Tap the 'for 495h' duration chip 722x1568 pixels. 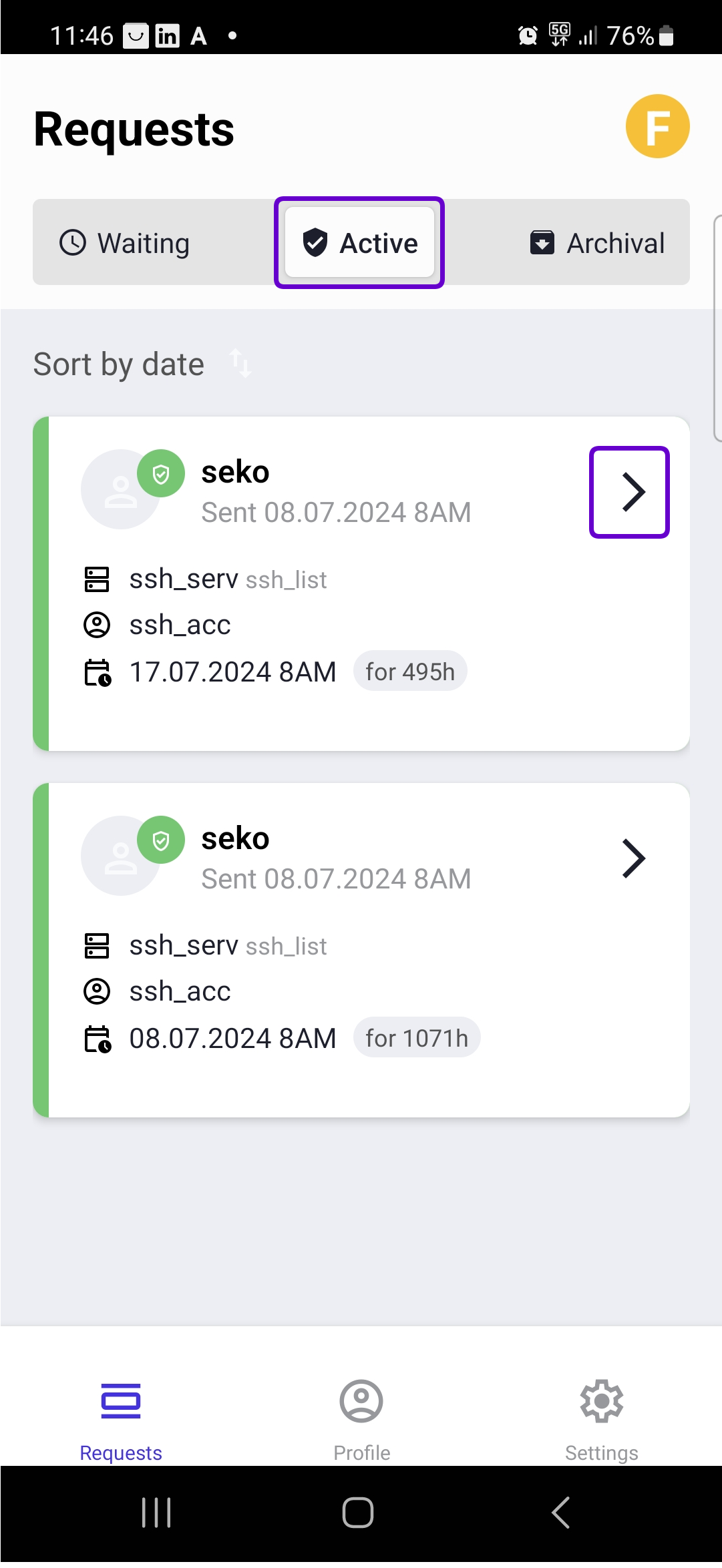coord(410,672)
